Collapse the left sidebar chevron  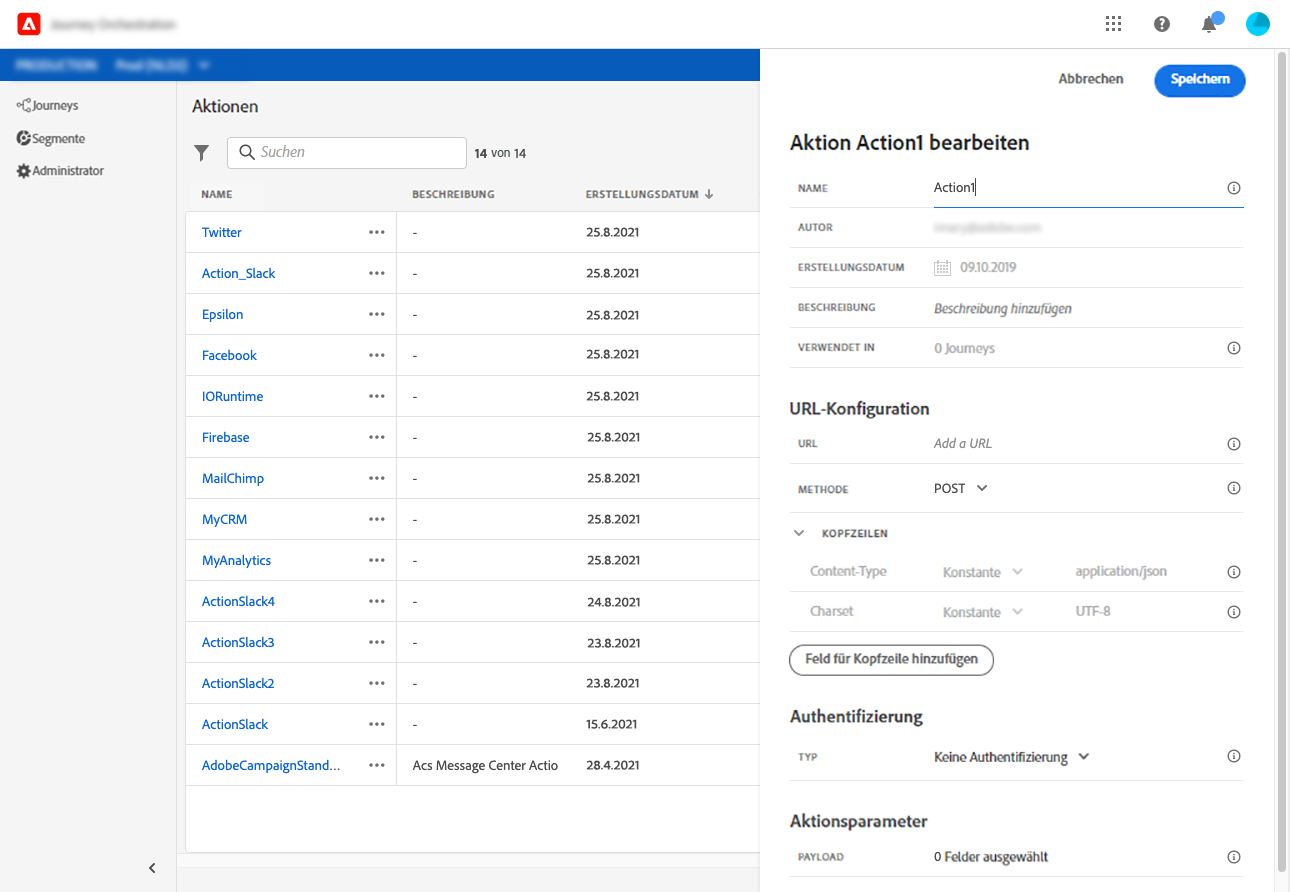tap(152, 868)
